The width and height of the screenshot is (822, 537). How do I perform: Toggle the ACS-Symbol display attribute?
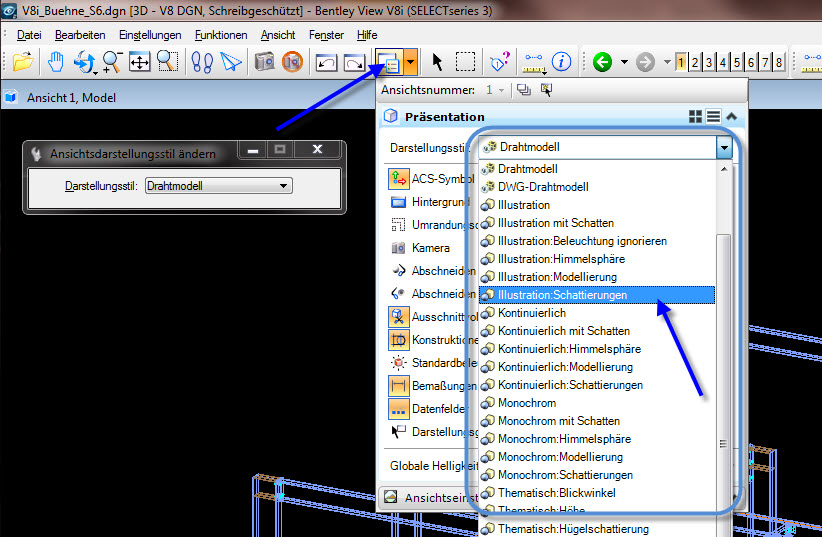[398, 179]
